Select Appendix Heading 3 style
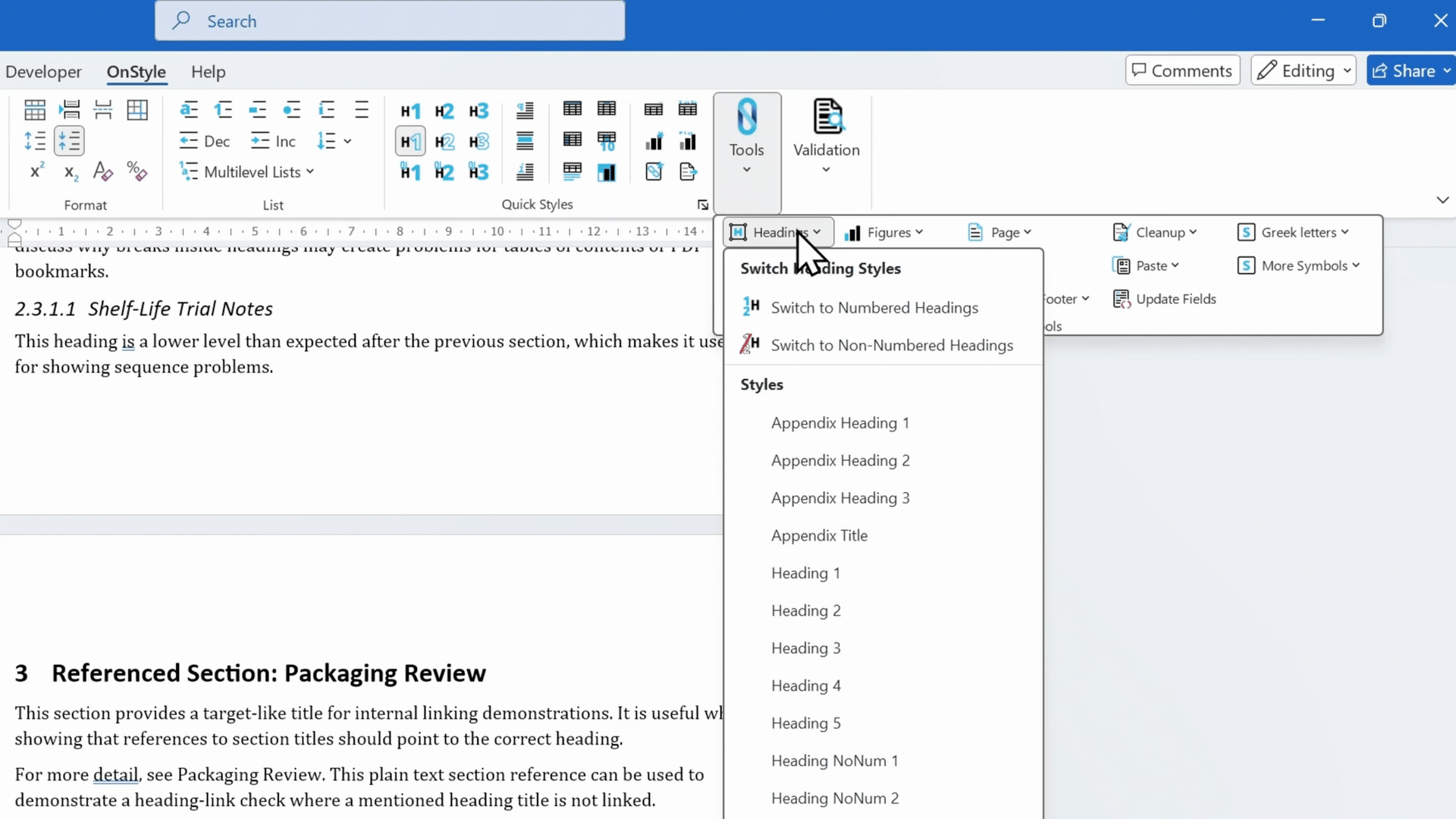 tap(883, 498)
